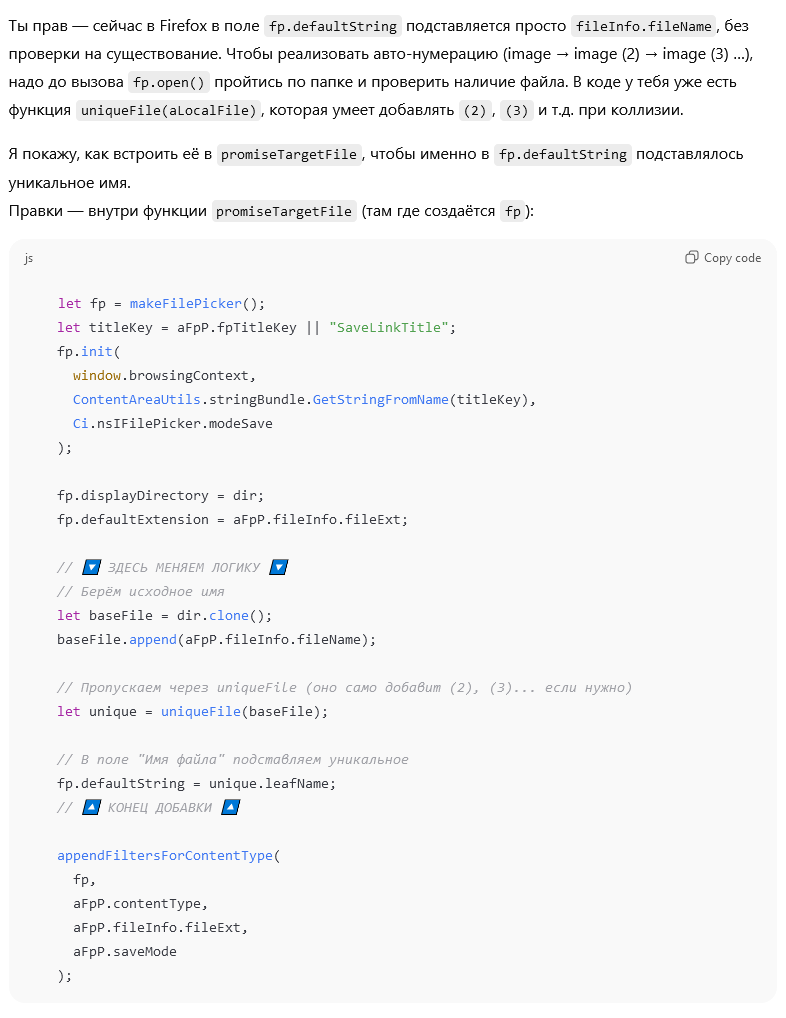Click inline code "fp.open()" in the paragraph
Image resolution: width=786 pixels, height=1018 pixels.
pyautogui.click(x=169, y=82)
